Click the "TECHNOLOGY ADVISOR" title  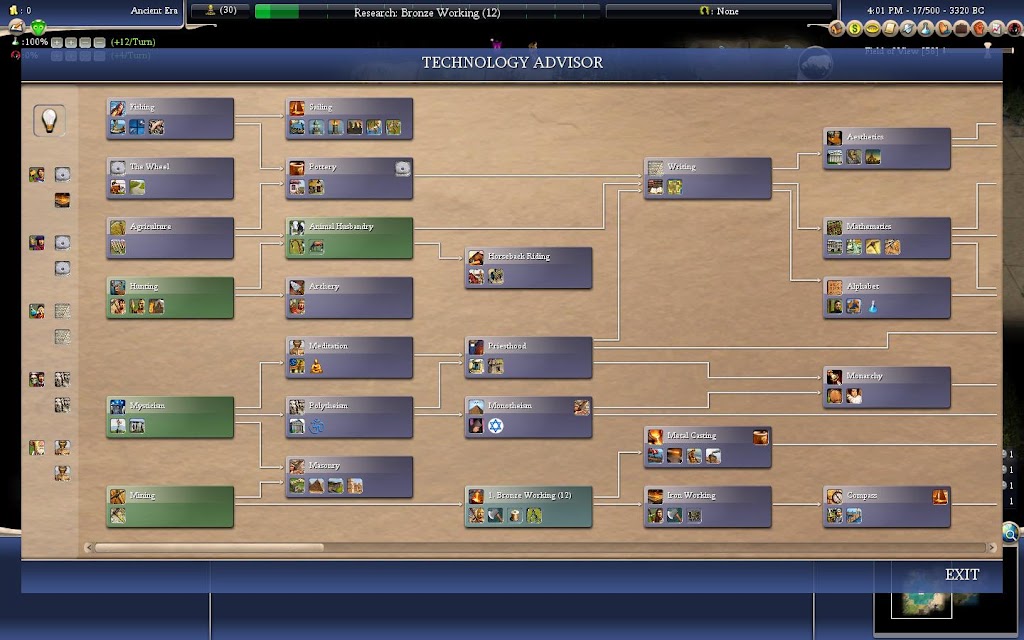tap(512, 63)
